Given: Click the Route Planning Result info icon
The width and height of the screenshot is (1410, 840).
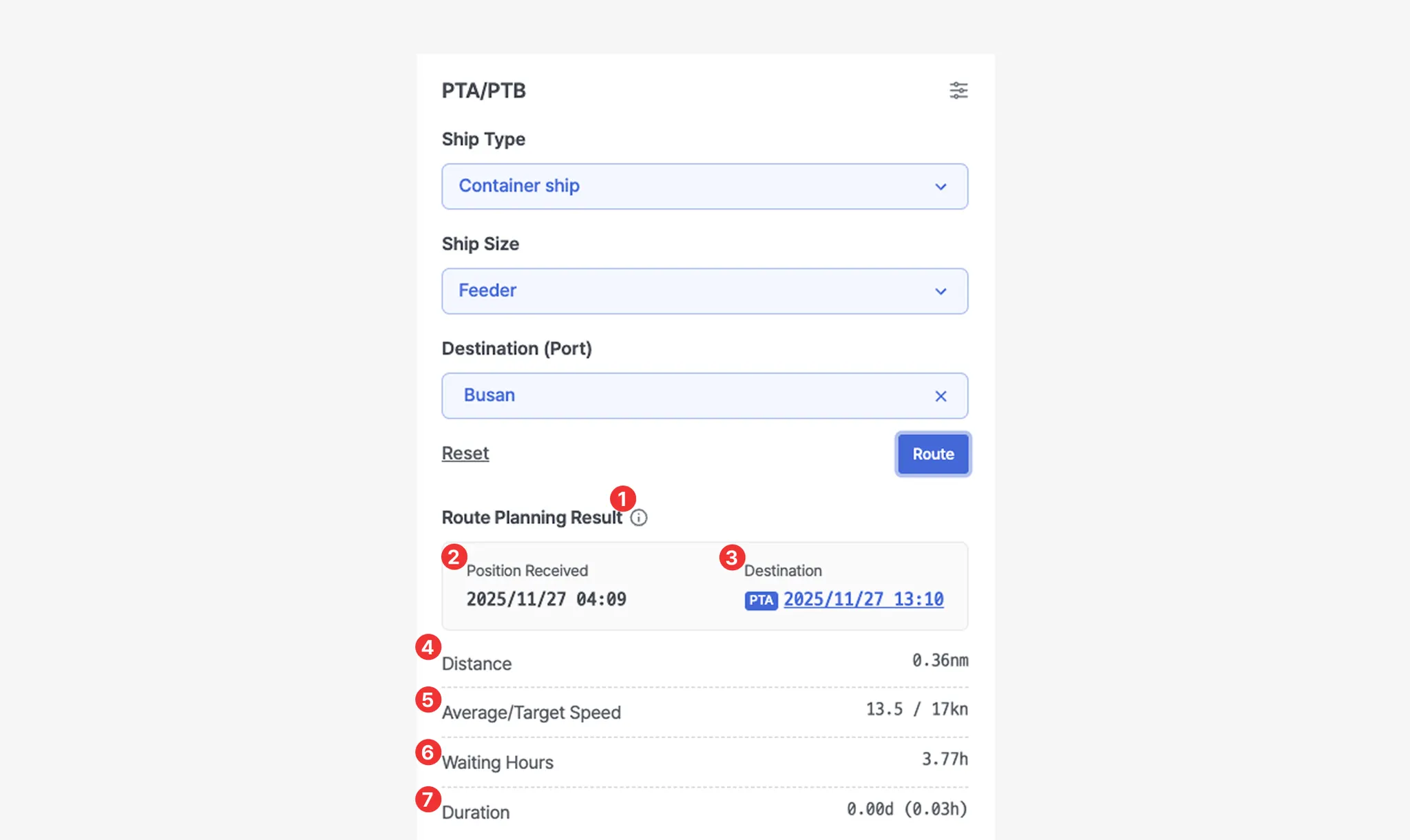Looking at the screenshot, I should click(639, 518).
